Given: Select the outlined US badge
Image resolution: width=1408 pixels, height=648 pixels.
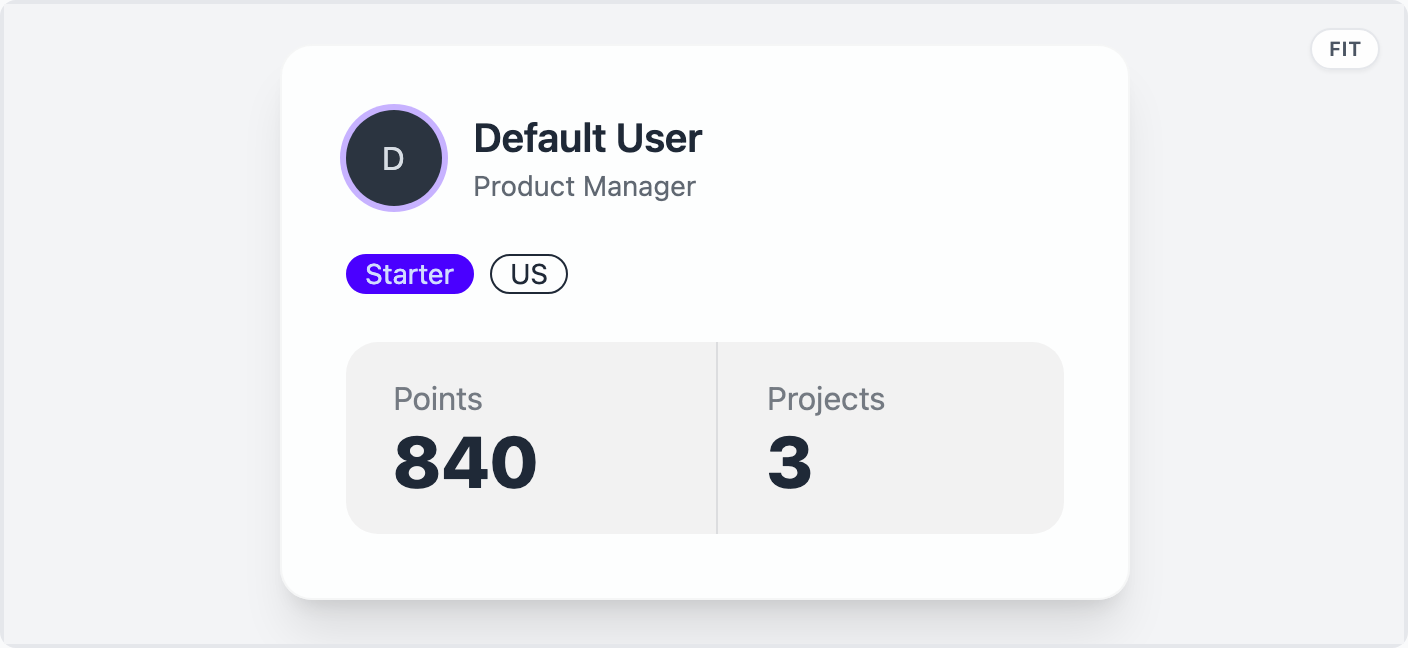Looking at the screenshot, I should (x=529, y=274).
